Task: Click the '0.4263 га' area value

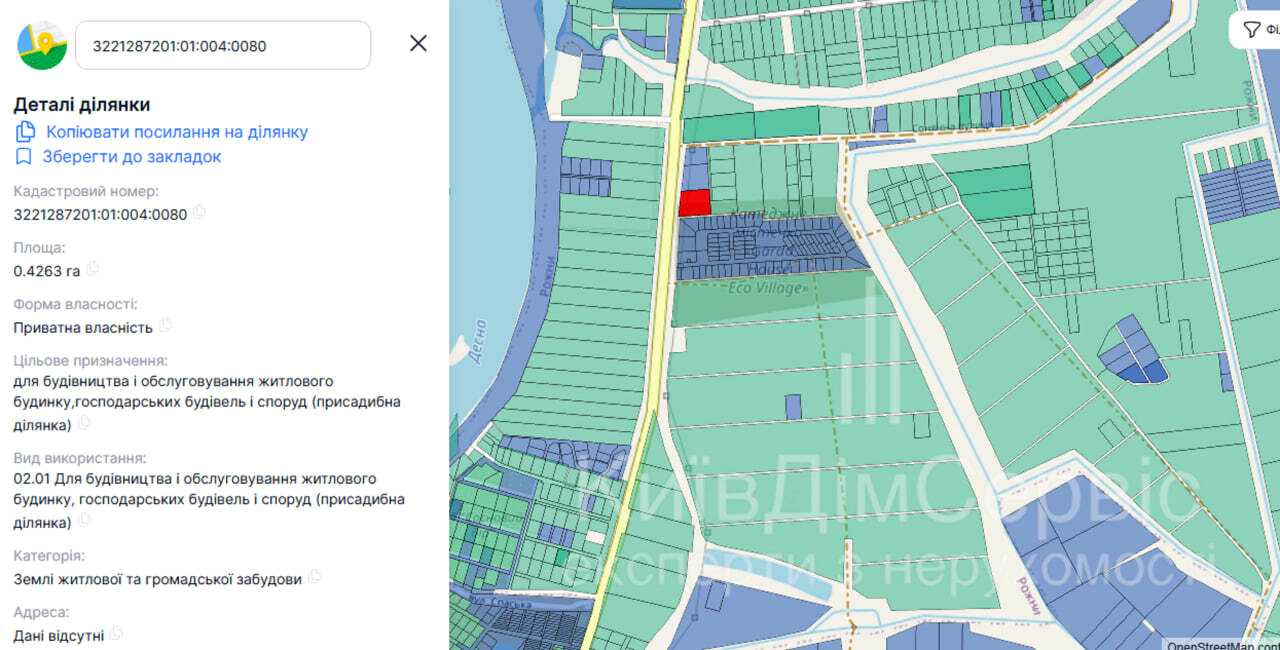Action: tap(47, 271)
